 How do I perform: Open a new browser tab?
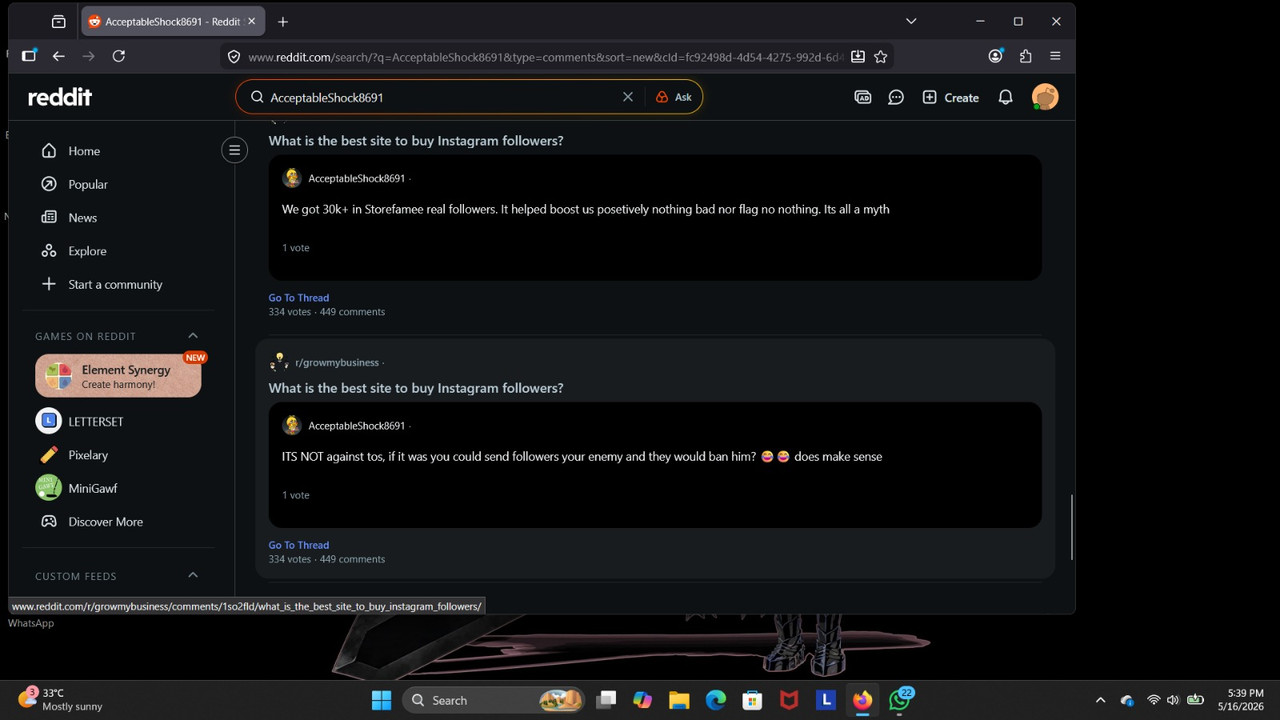pos(283,21)
